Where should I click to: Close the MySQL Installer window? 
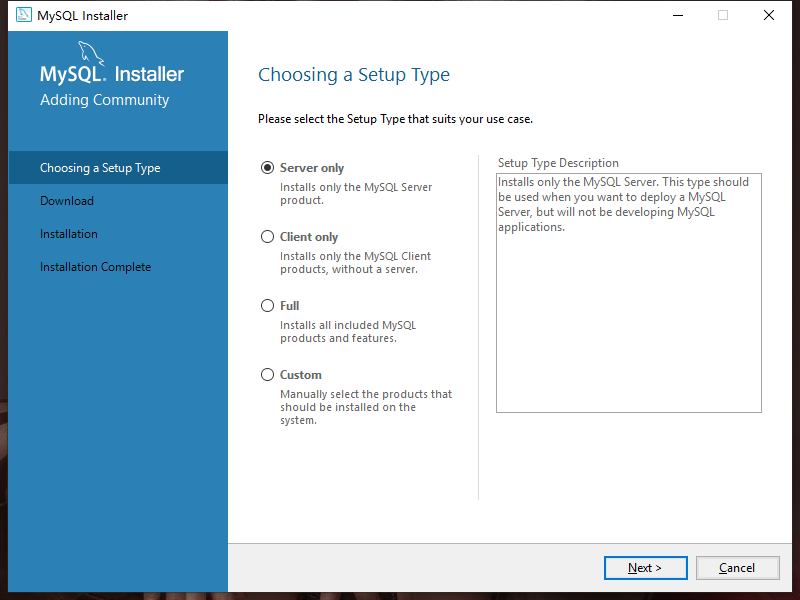[769, 15]
